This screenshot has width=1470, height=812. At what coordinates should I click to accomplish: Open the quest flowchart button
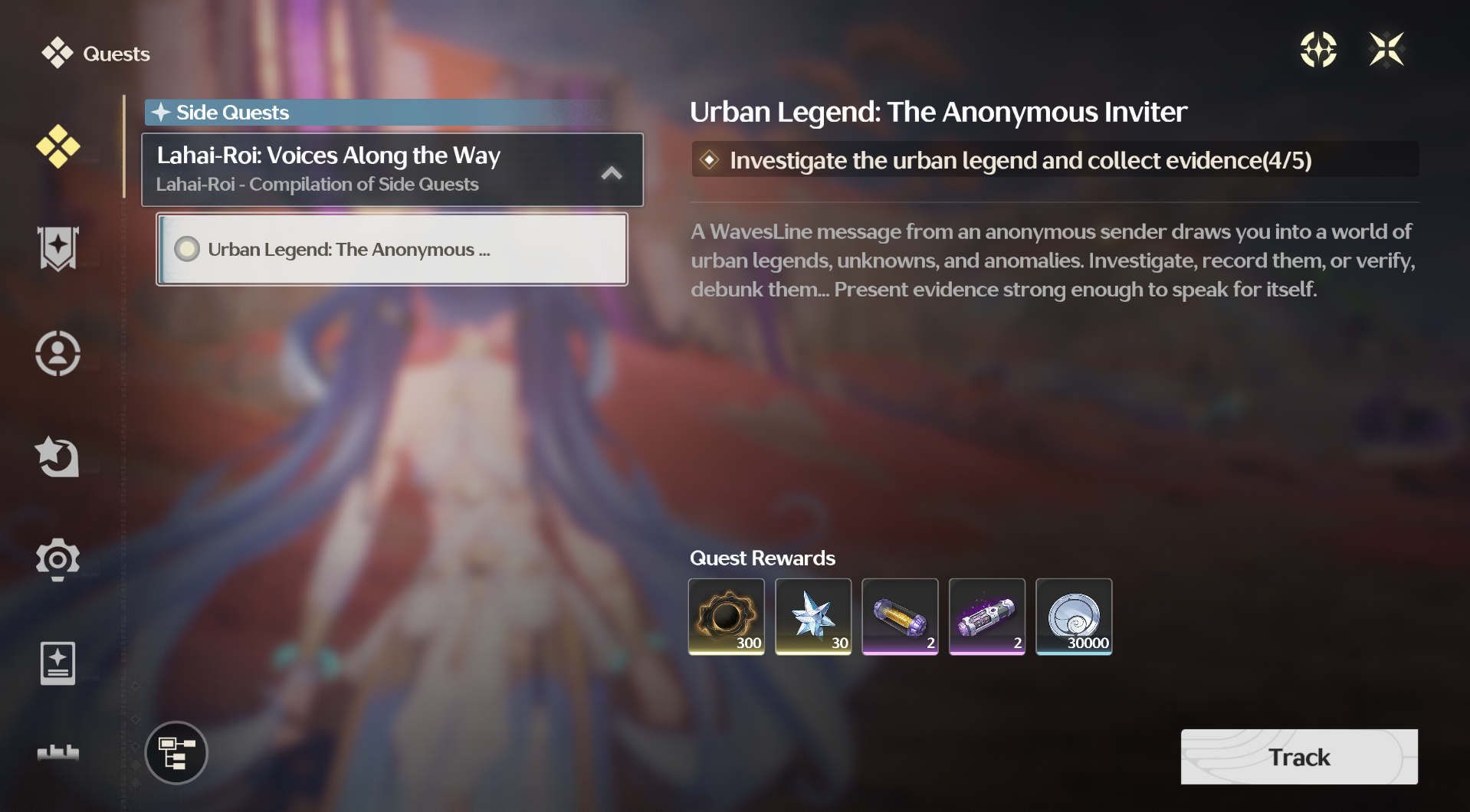click(176, 753)
